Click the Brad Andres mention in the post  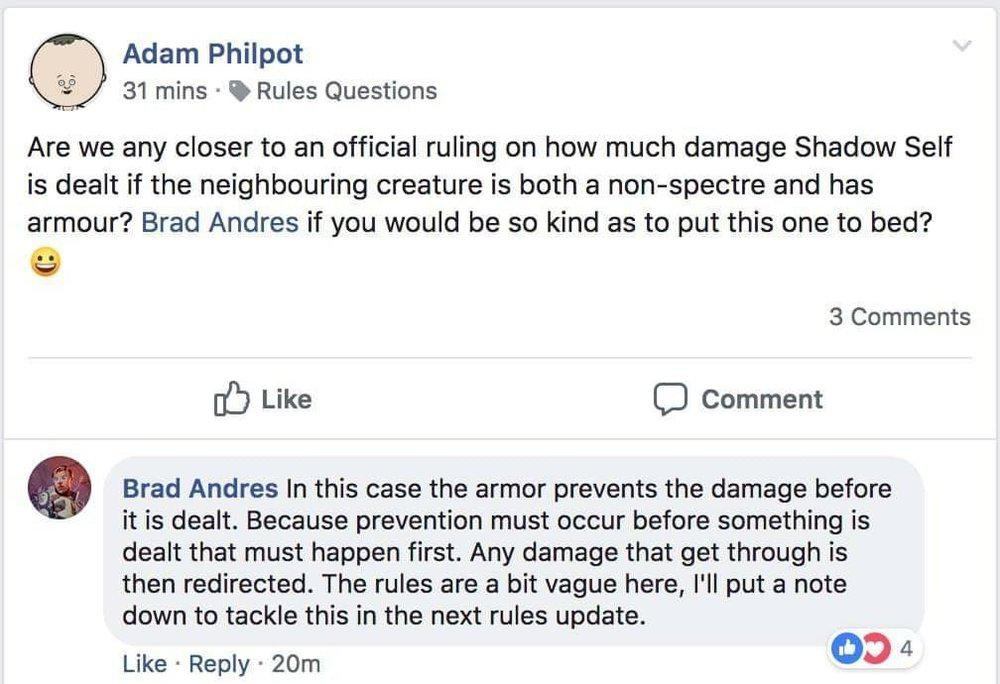click(x=220, y=221)
